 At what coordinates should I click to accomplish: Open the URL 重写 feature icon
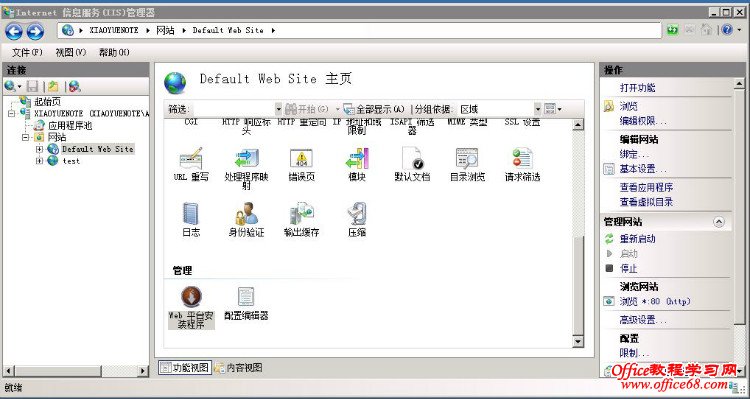pos(191,158)
